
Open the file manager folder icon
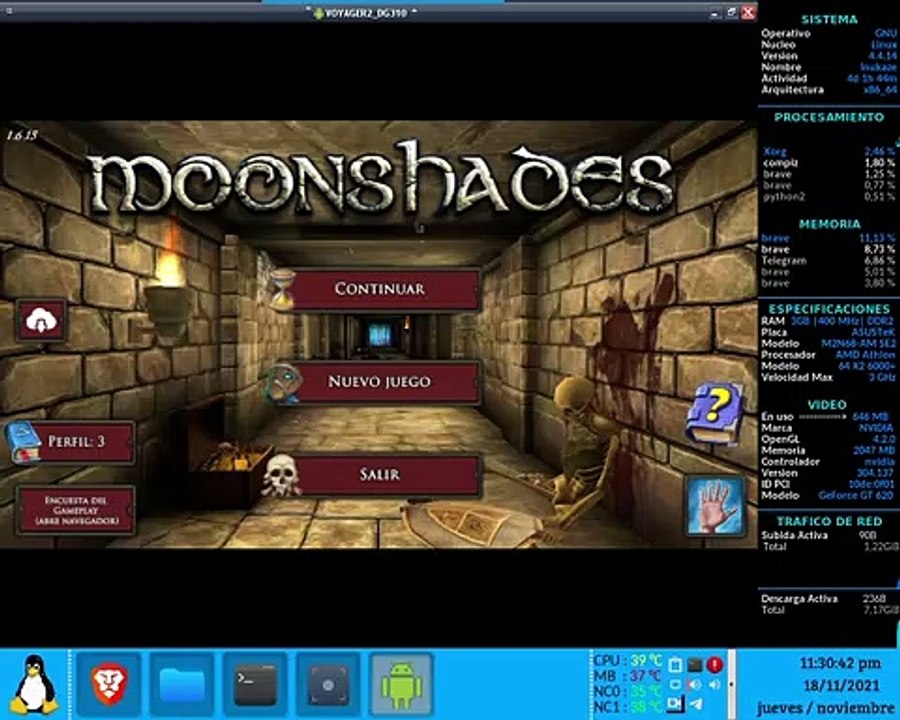[x=182, y=684]
